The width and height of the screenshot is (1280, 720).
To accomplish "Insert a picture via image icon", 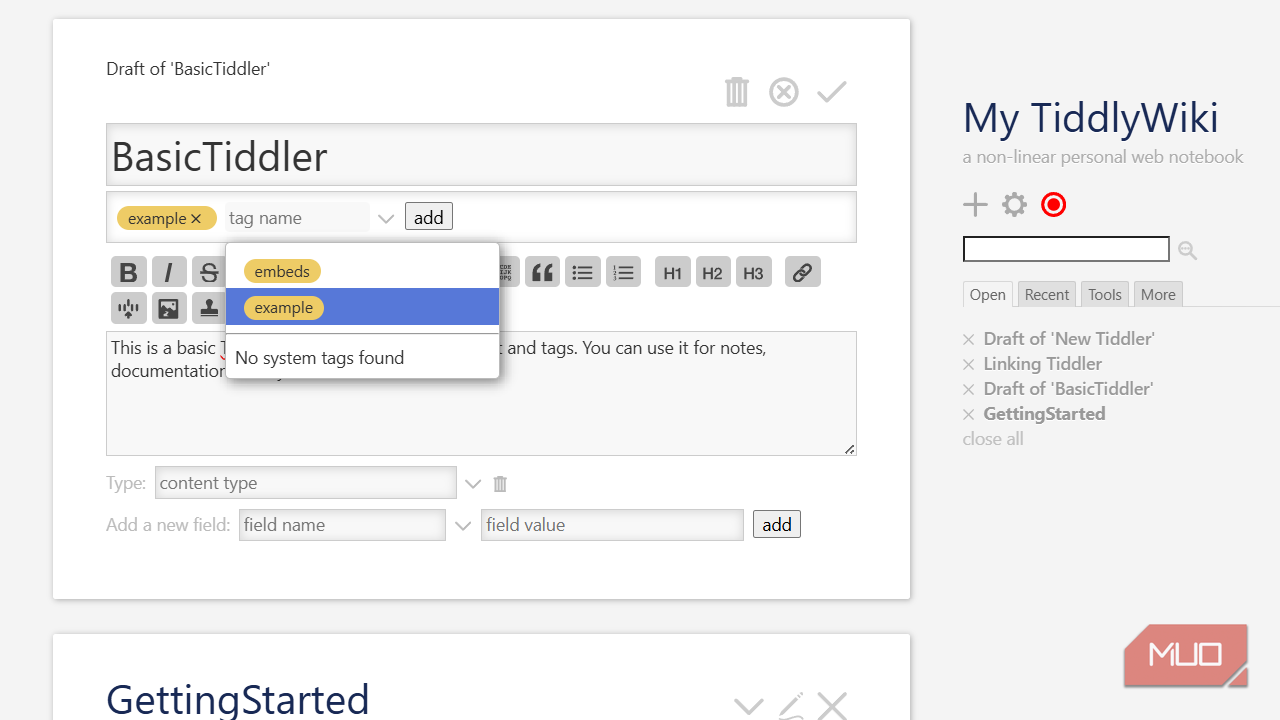I will [x=169, y=308].
